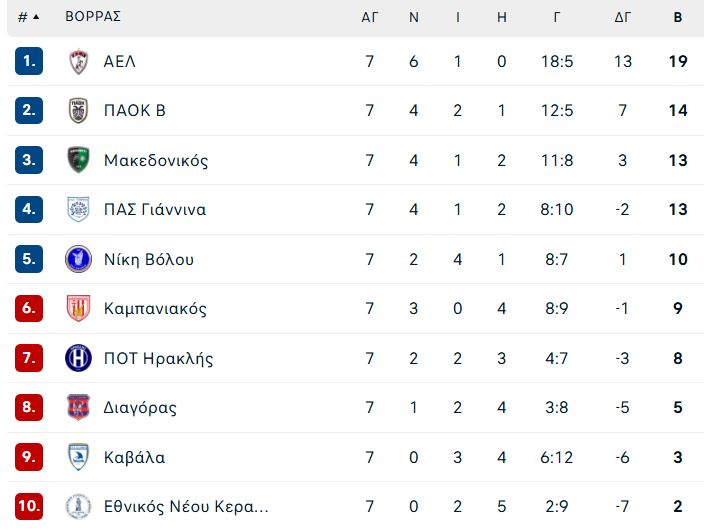Click the ΠΟΤ Ηρακλής H logo
This screenshot has height=531, width=704.
click(x=79, y=358)
